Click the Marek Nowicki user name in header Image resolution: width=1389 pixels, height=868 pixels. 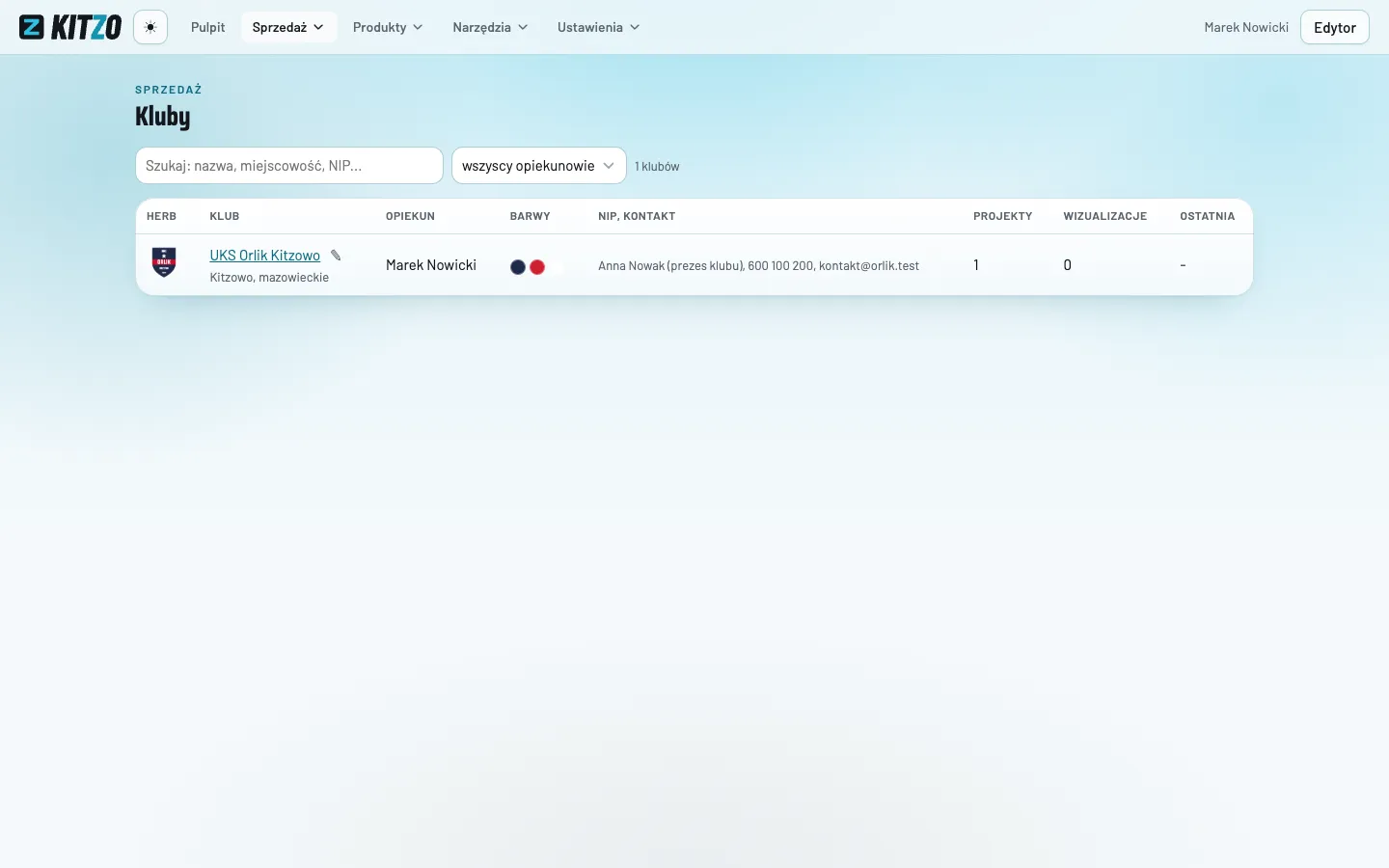click(1246, 27)
